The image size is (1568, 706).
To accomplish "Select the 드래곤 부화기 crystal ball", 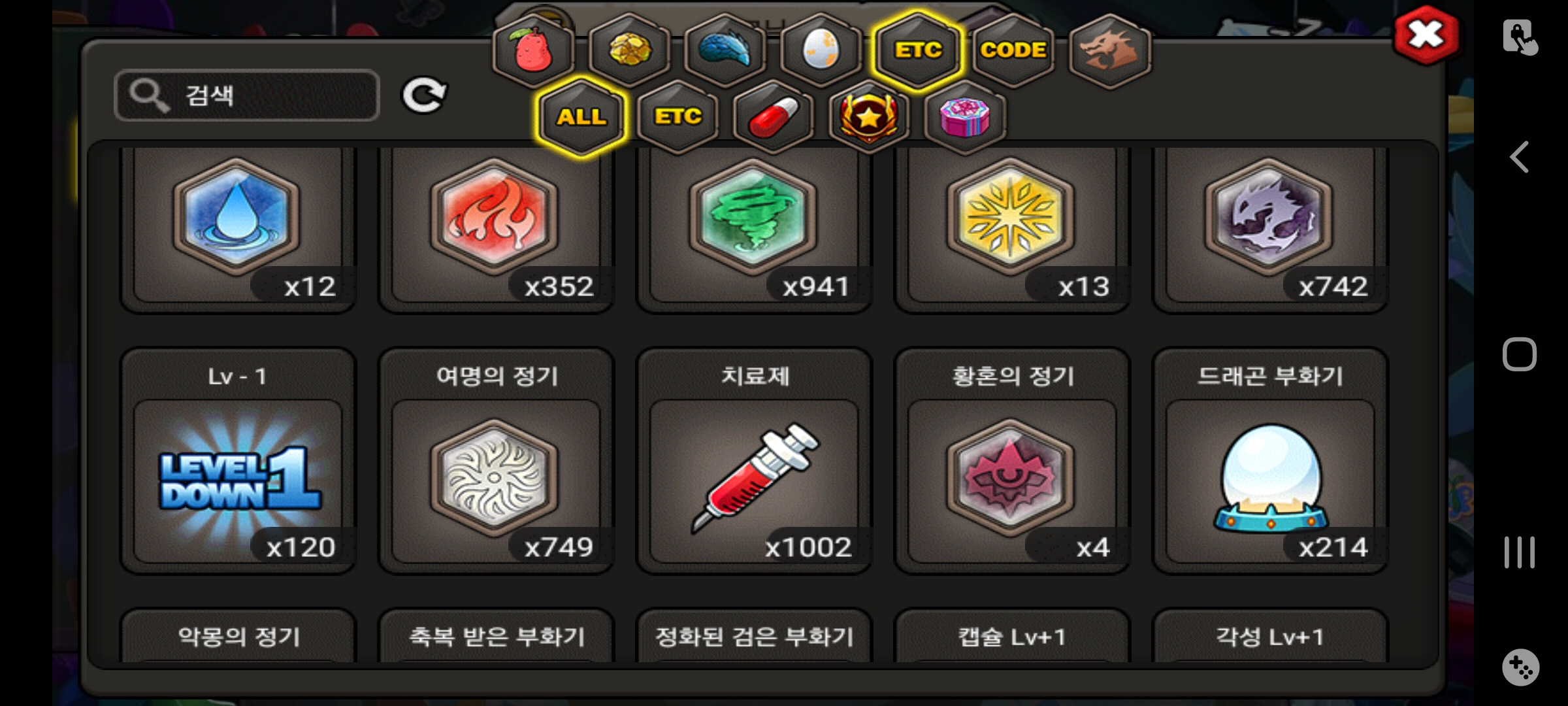I will pyautogui.click(x=1269, y=461).
